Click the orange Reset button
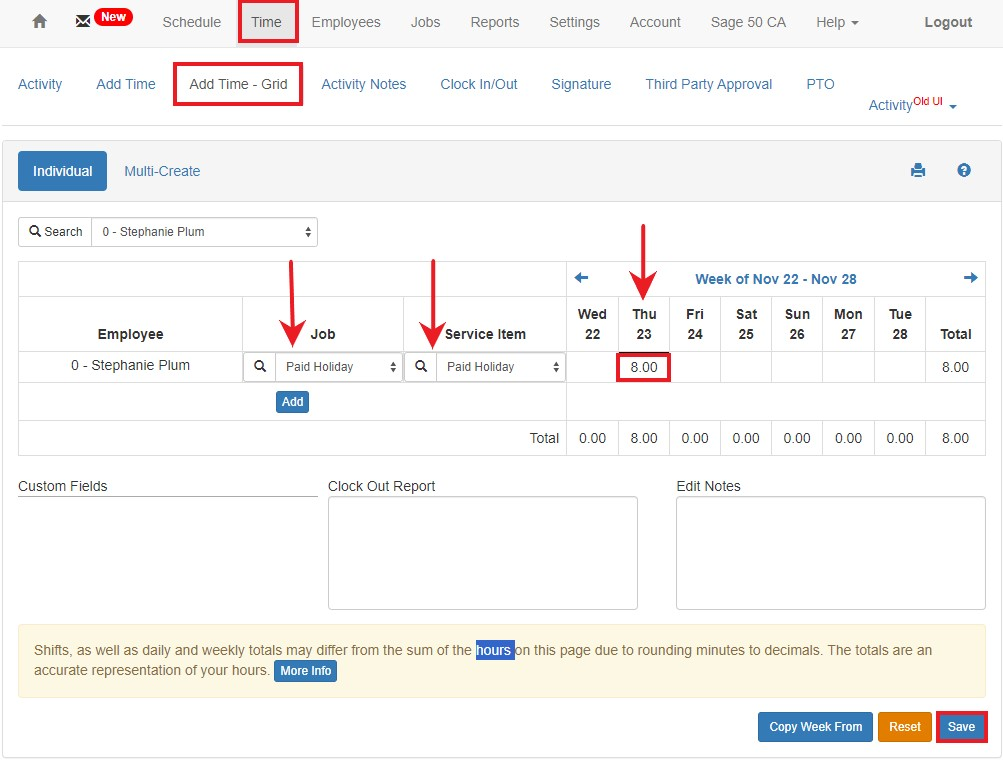The image size is (1003, 763). (x=904, y=727)
